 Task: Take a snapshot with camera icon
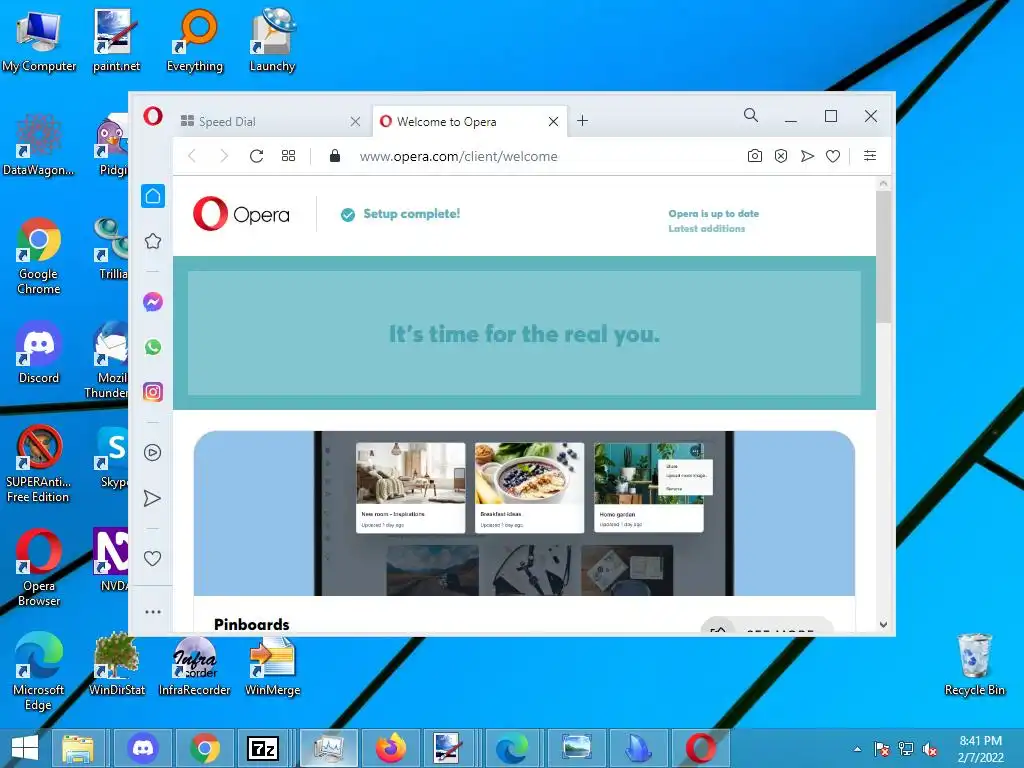(755, 156)
